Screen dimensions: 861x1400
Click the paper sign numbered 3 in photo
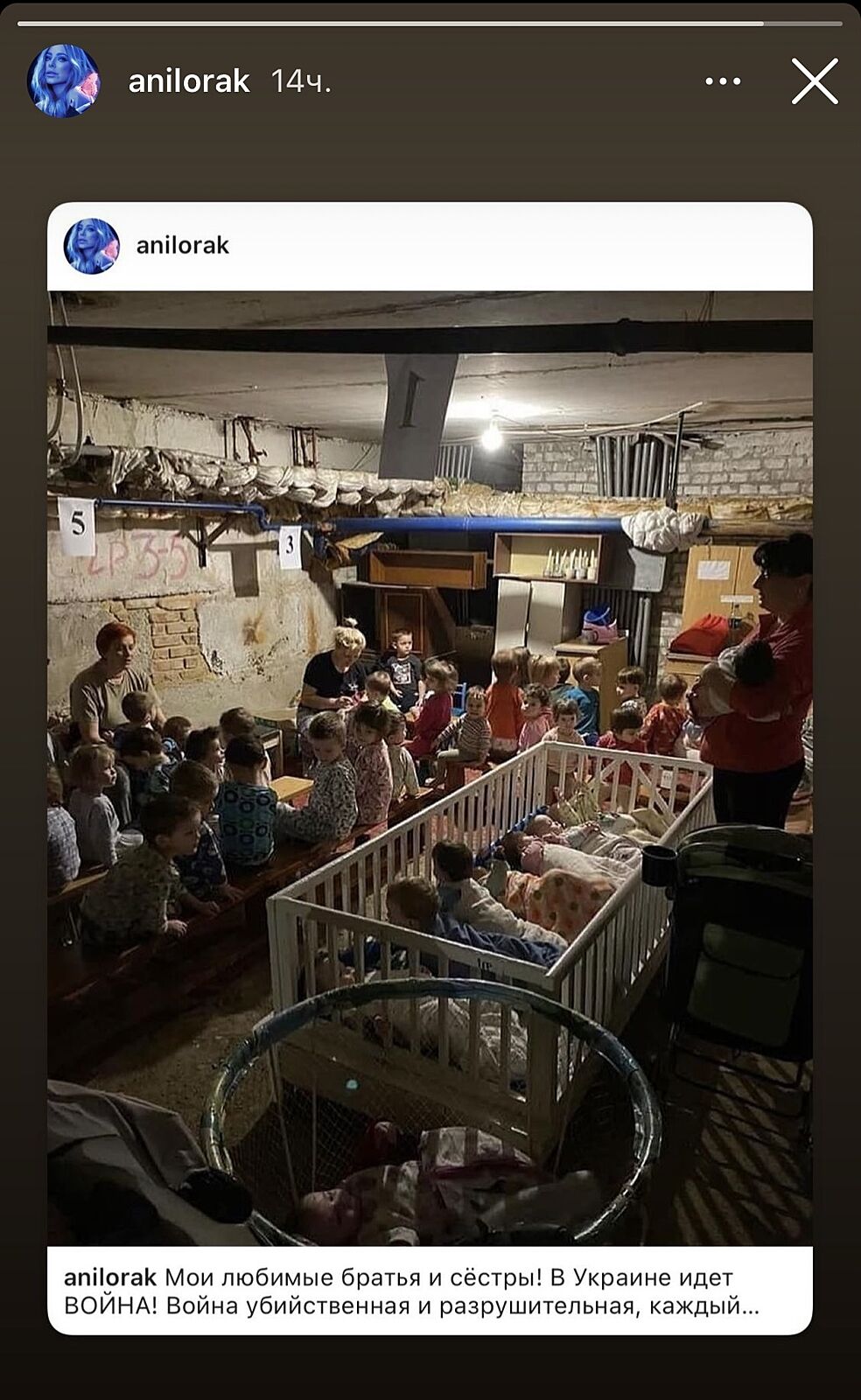(x=290, y=548)
